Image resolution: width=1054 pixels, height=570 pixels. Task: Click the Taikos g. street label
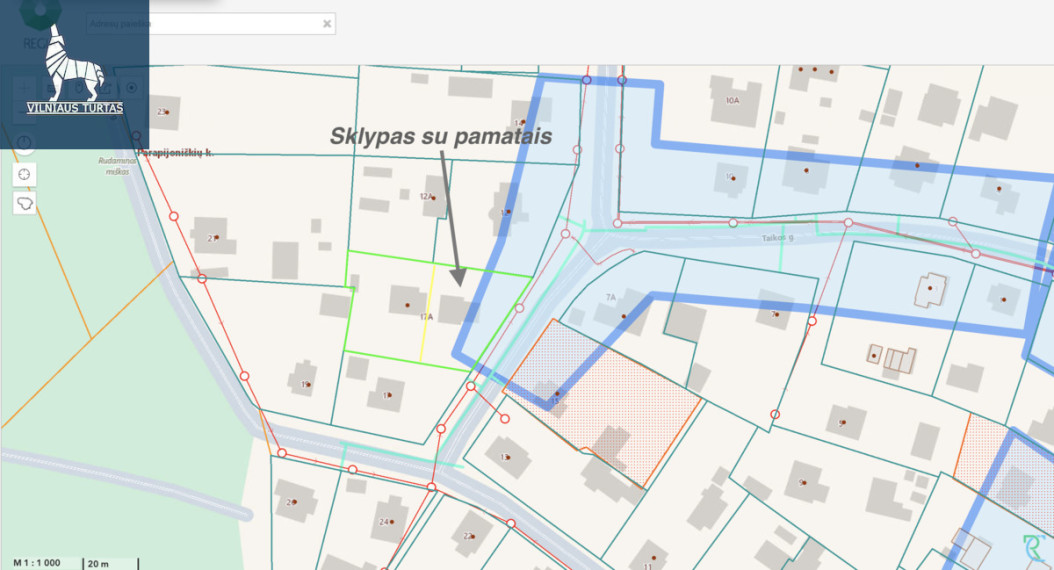[778, 238]
